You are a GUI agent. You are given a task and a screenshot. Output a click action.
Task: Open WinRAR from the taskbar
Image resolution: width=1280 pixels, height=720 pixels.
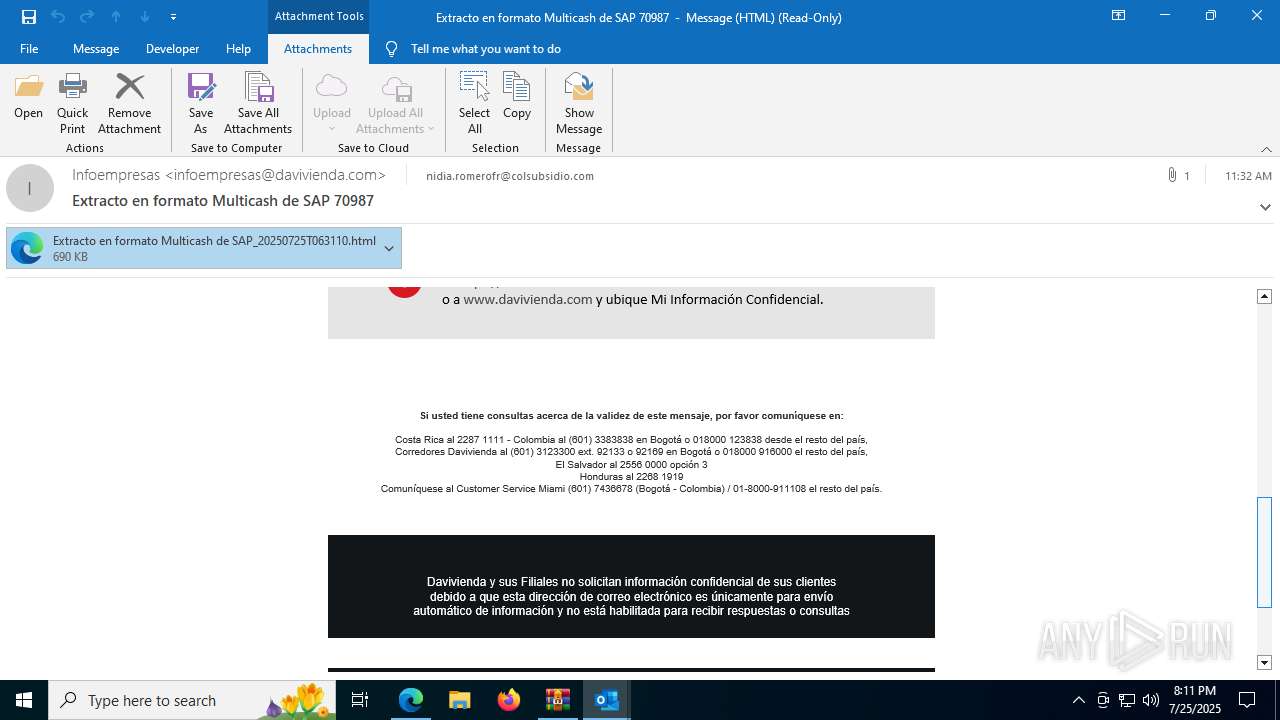tap(557, 700)
